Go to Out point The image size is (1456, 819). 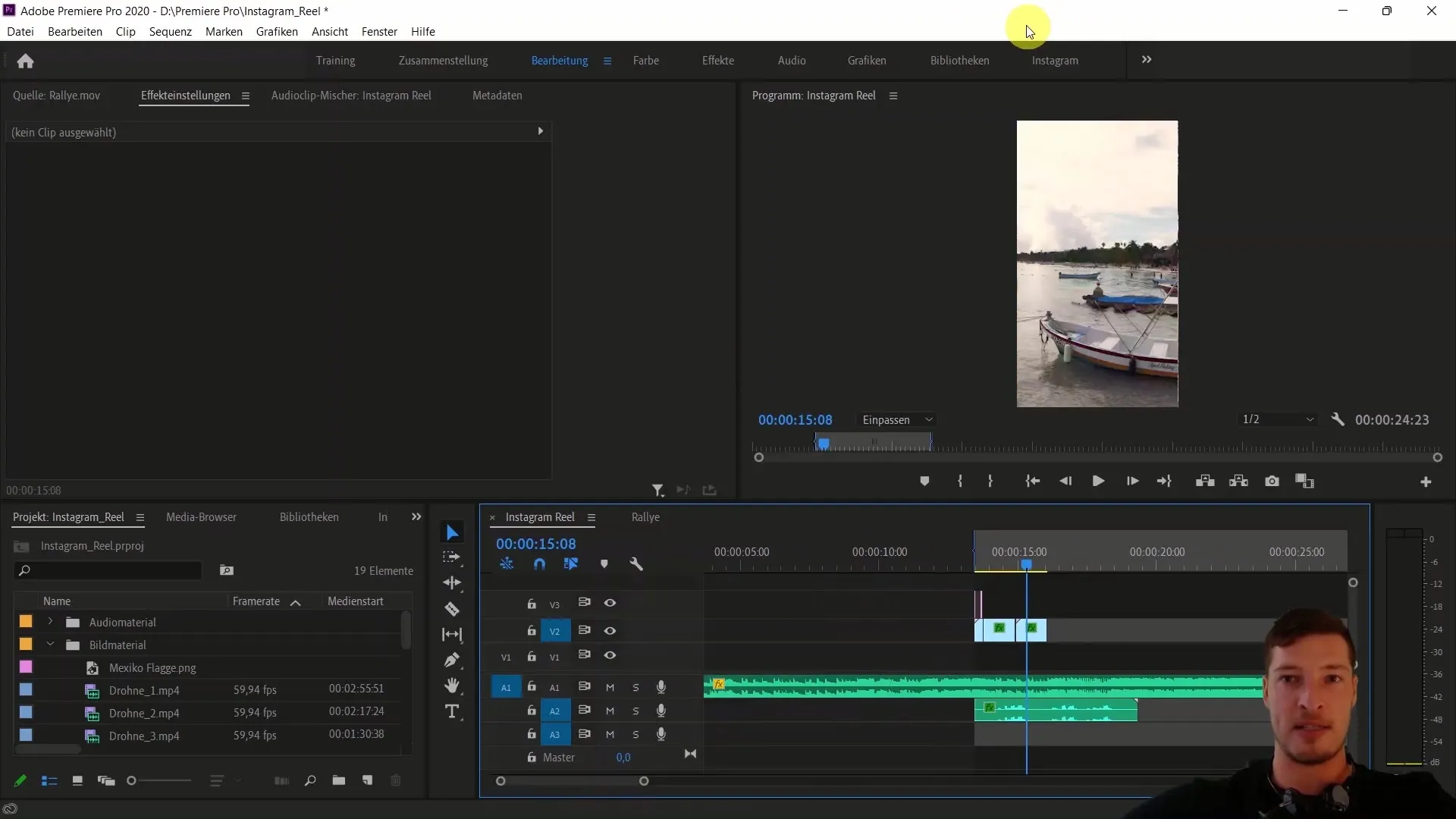(1164, 481)
